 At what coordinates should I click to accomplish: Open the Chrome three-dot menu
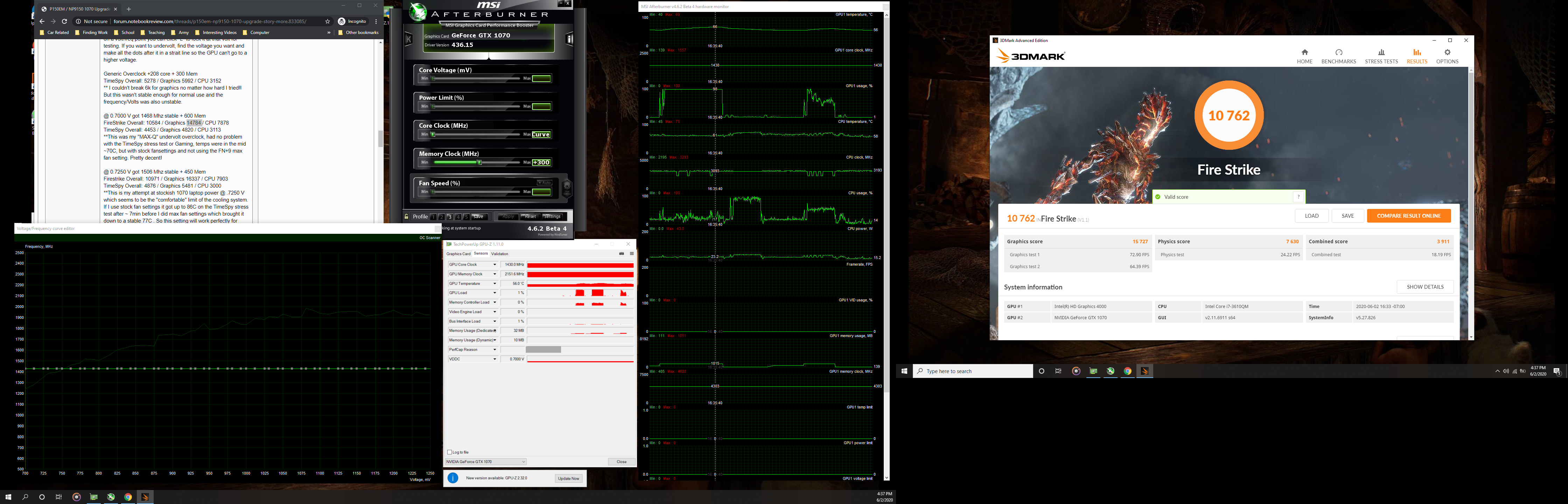376,21
